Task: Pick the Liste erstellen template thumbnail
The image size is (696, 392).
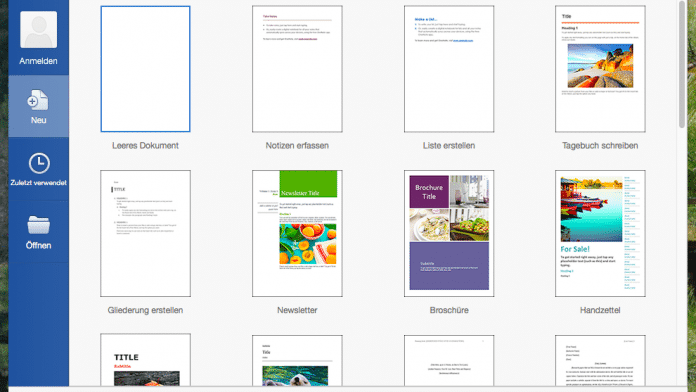Action: point(449,69)
